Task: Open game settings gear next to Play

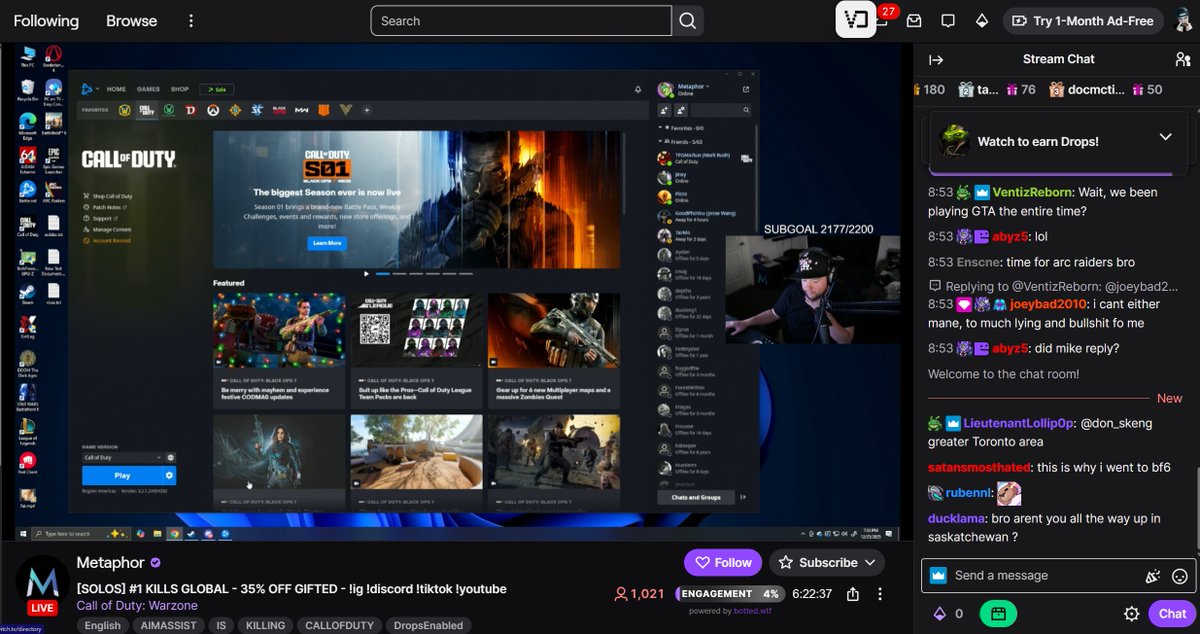Action: [170, 476]
